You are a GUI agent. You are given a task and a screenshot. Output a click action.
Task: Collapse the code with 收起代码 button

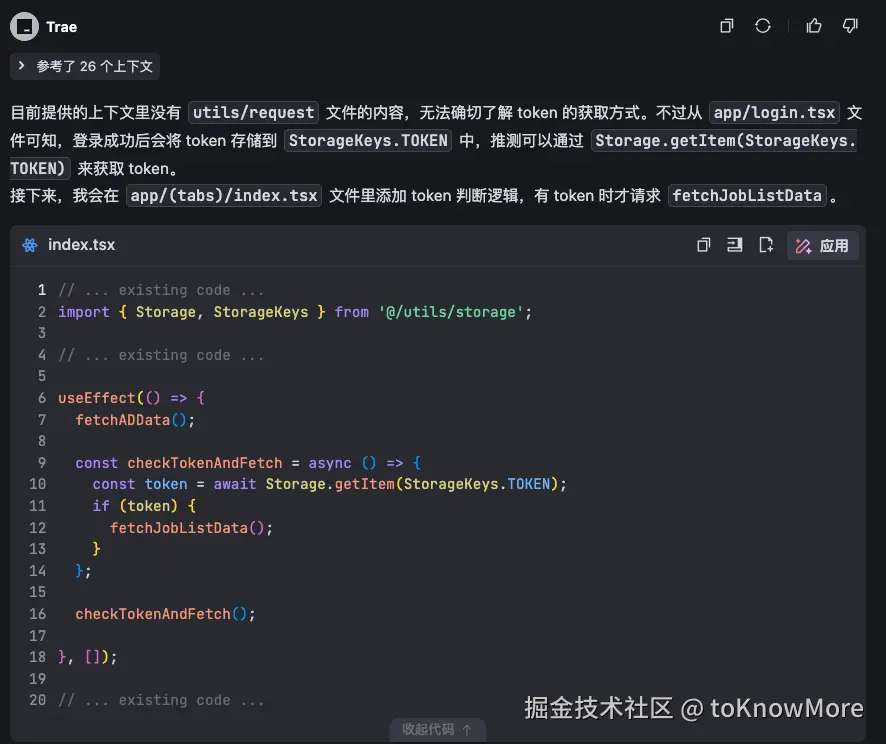pyautogui.click(x=437, y=729)
